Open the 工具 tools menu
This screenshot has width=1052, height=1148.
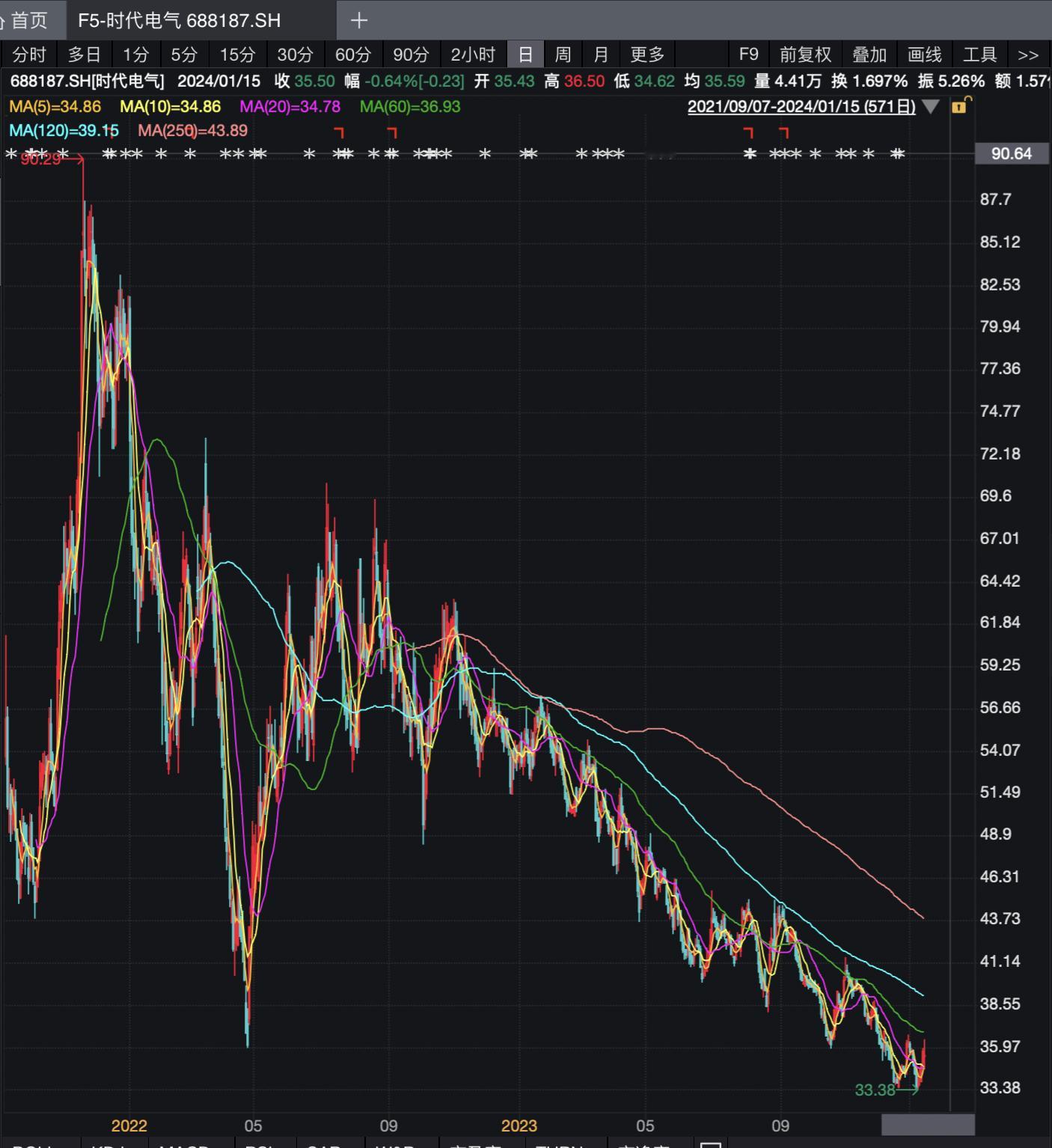tap(980, 55)
